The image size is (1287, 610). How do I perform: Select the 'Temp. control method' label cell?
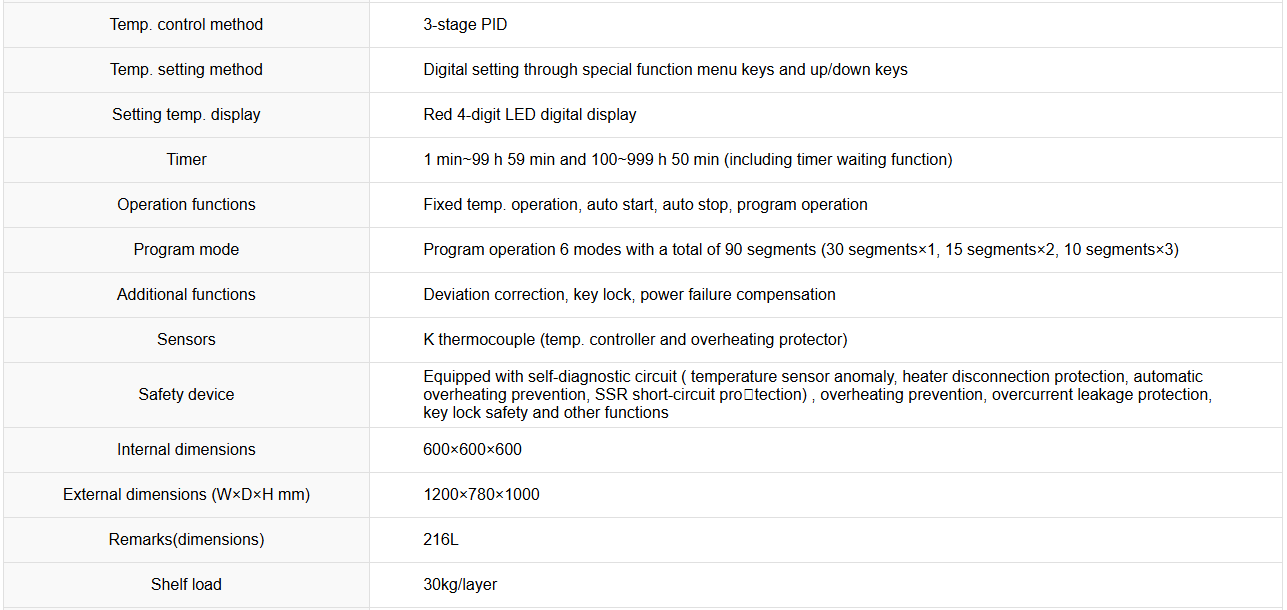186,24
